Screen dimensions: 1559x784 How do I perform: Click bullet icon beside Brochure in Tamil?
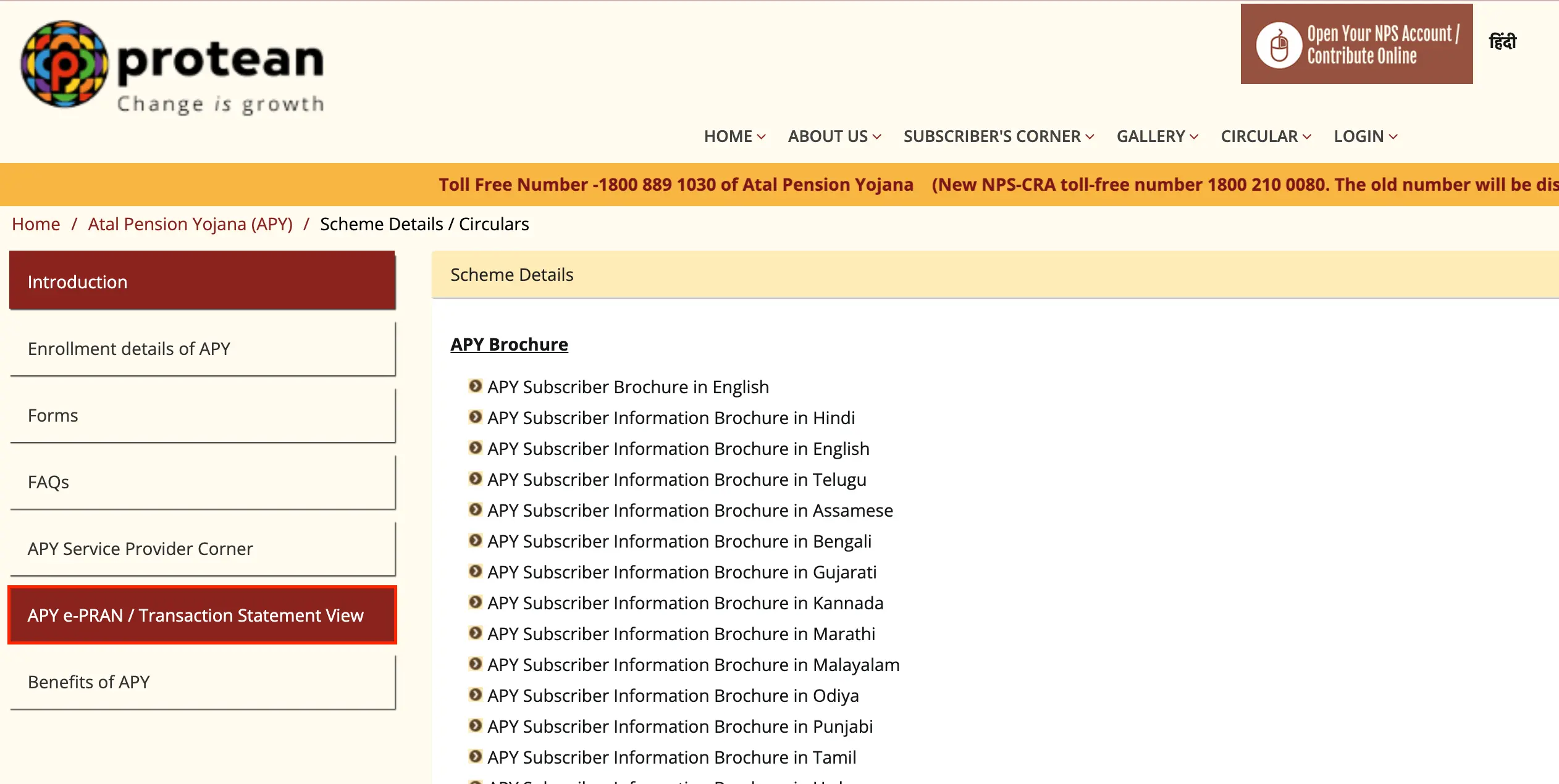pos(475,757)
